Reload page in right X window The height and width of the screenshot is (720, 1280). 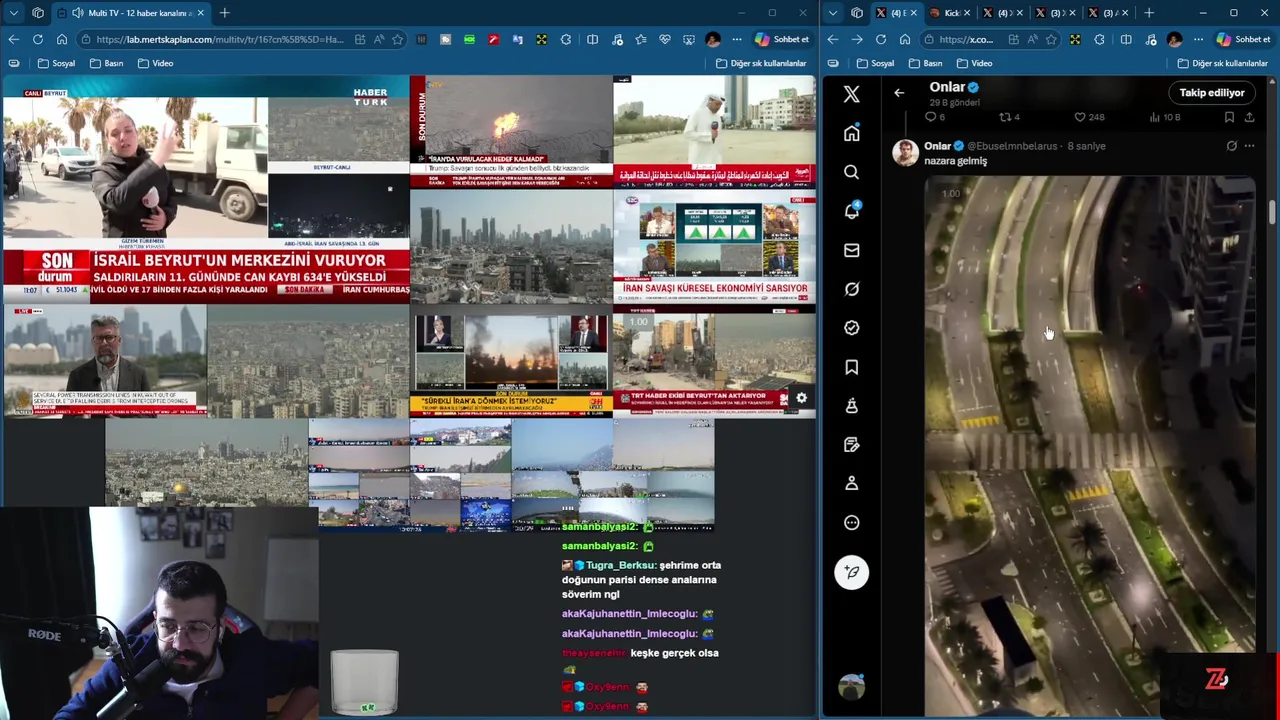point(881,39)
